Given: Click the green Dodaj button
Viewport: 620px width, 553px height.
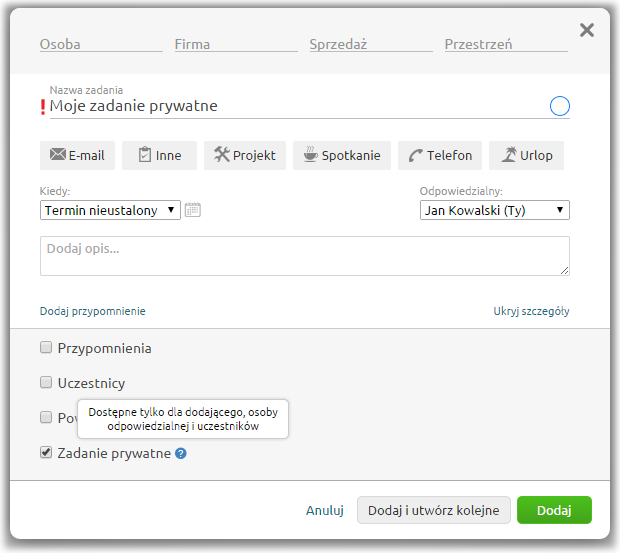Looking at the screenshot, I should pyautogui.click(x=554, y=510).
